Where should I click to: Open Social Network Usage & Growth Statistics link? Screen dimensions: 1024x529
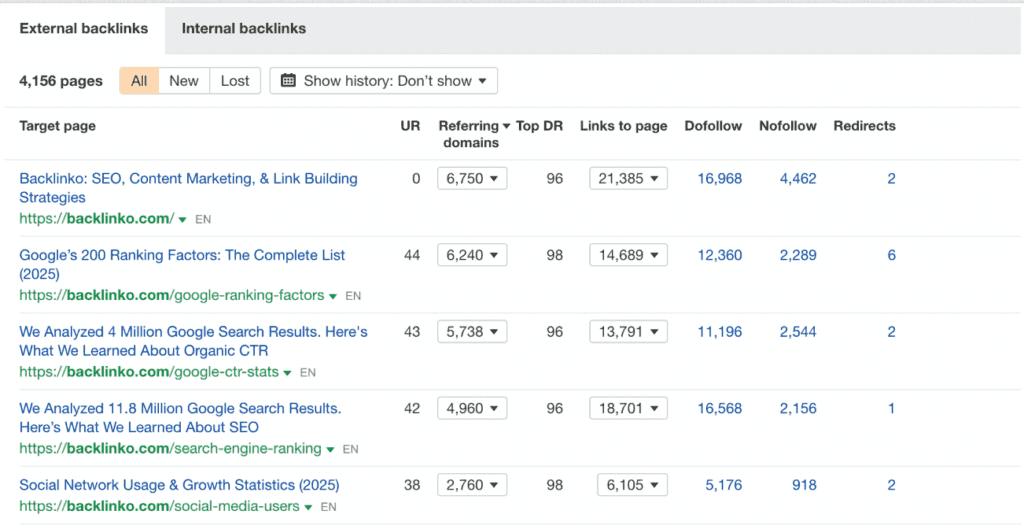[x=180, y=485]
